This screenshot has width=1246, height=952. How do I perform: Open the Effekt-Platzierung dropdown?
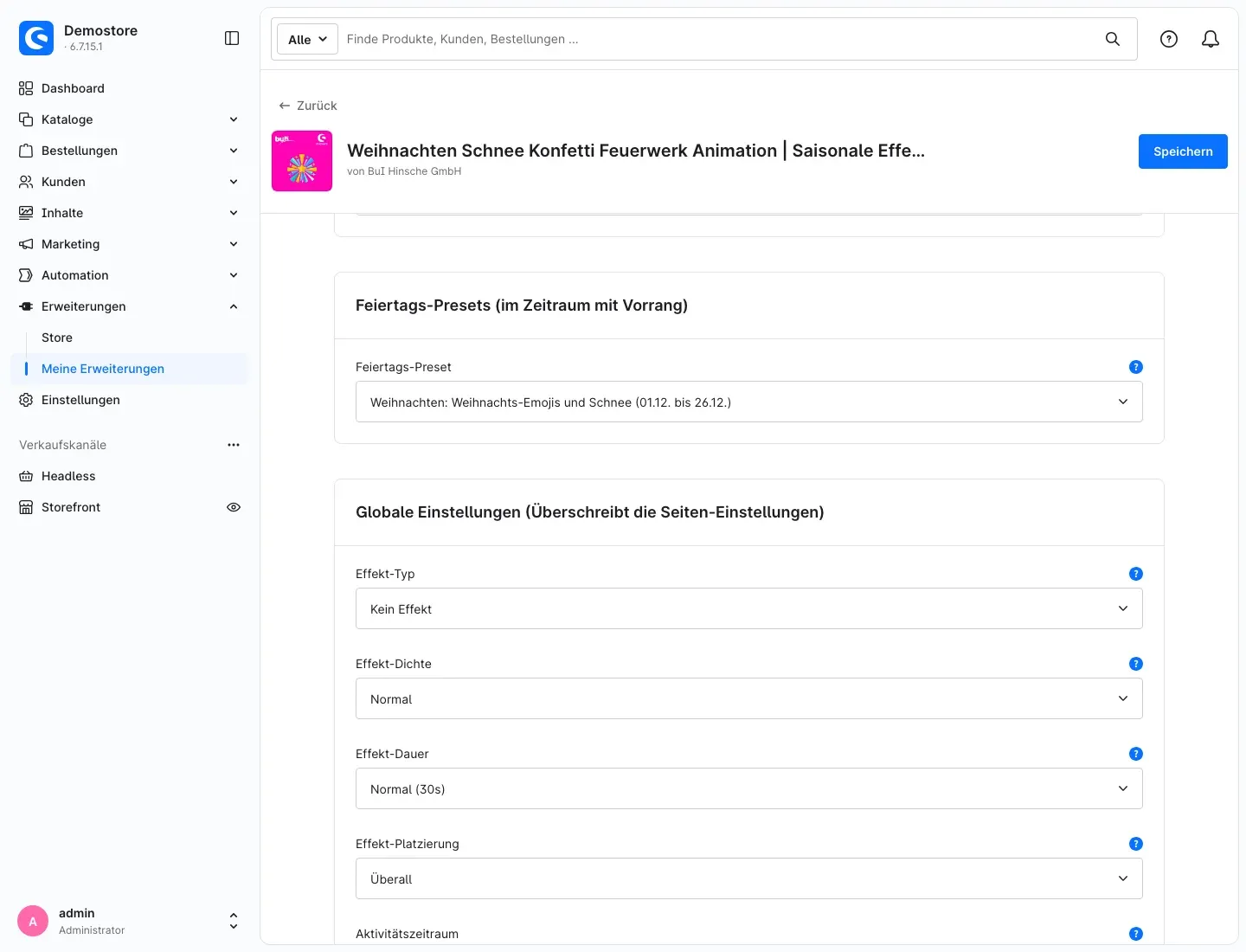tap(749, 878)
